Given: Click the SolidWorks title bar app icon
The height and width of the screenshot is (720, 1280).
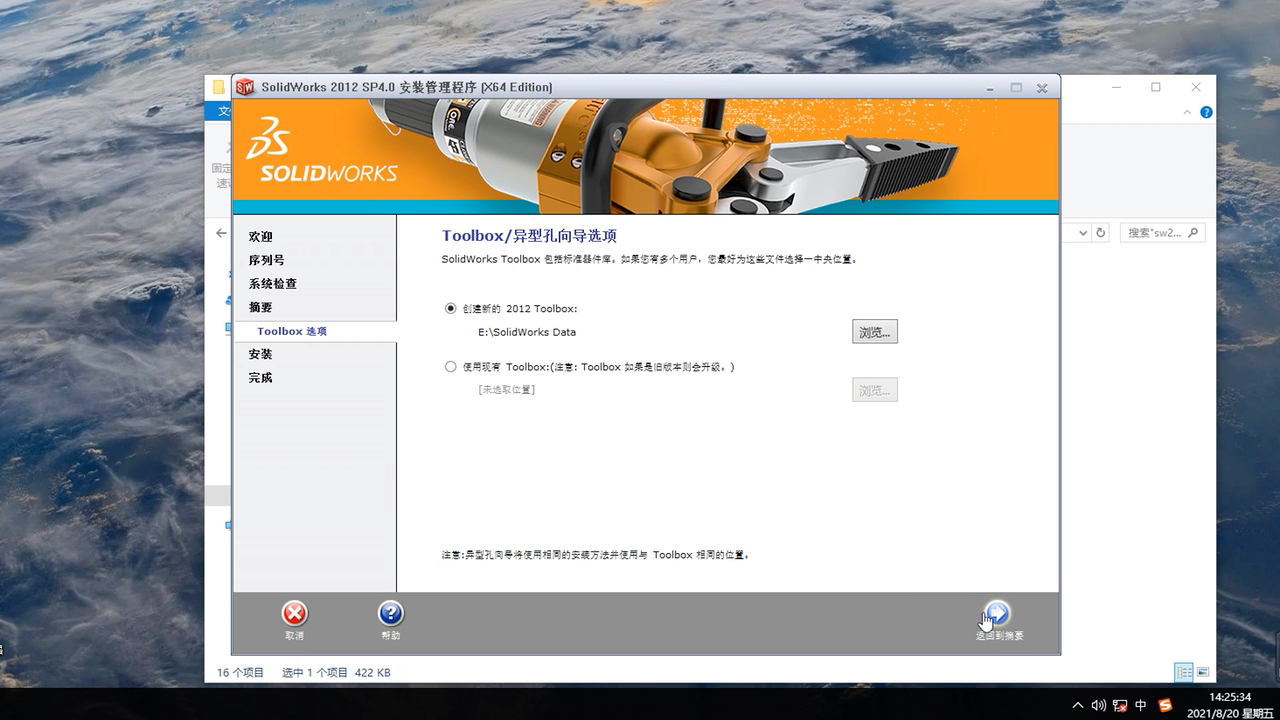Looking at the screenshot, I should coord(245,87).
